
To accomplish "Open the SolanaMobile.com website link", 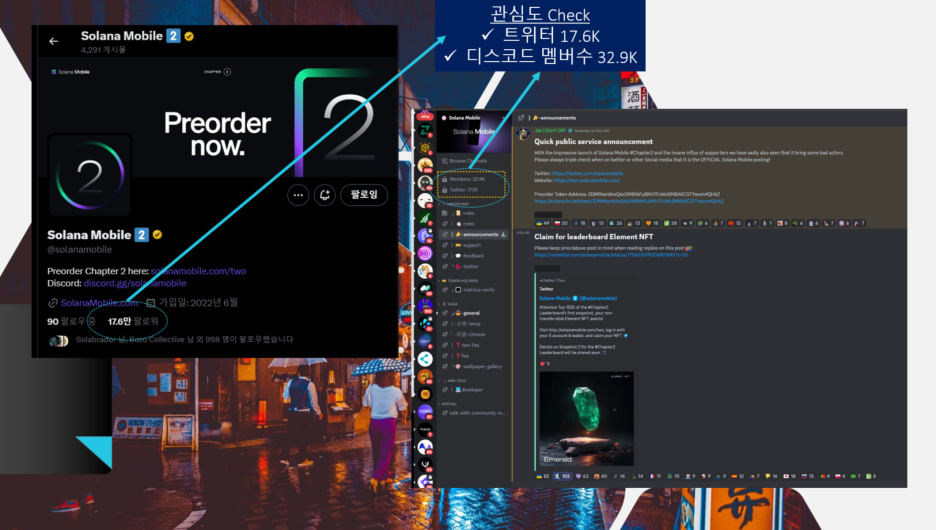I will tap(99, 303).
